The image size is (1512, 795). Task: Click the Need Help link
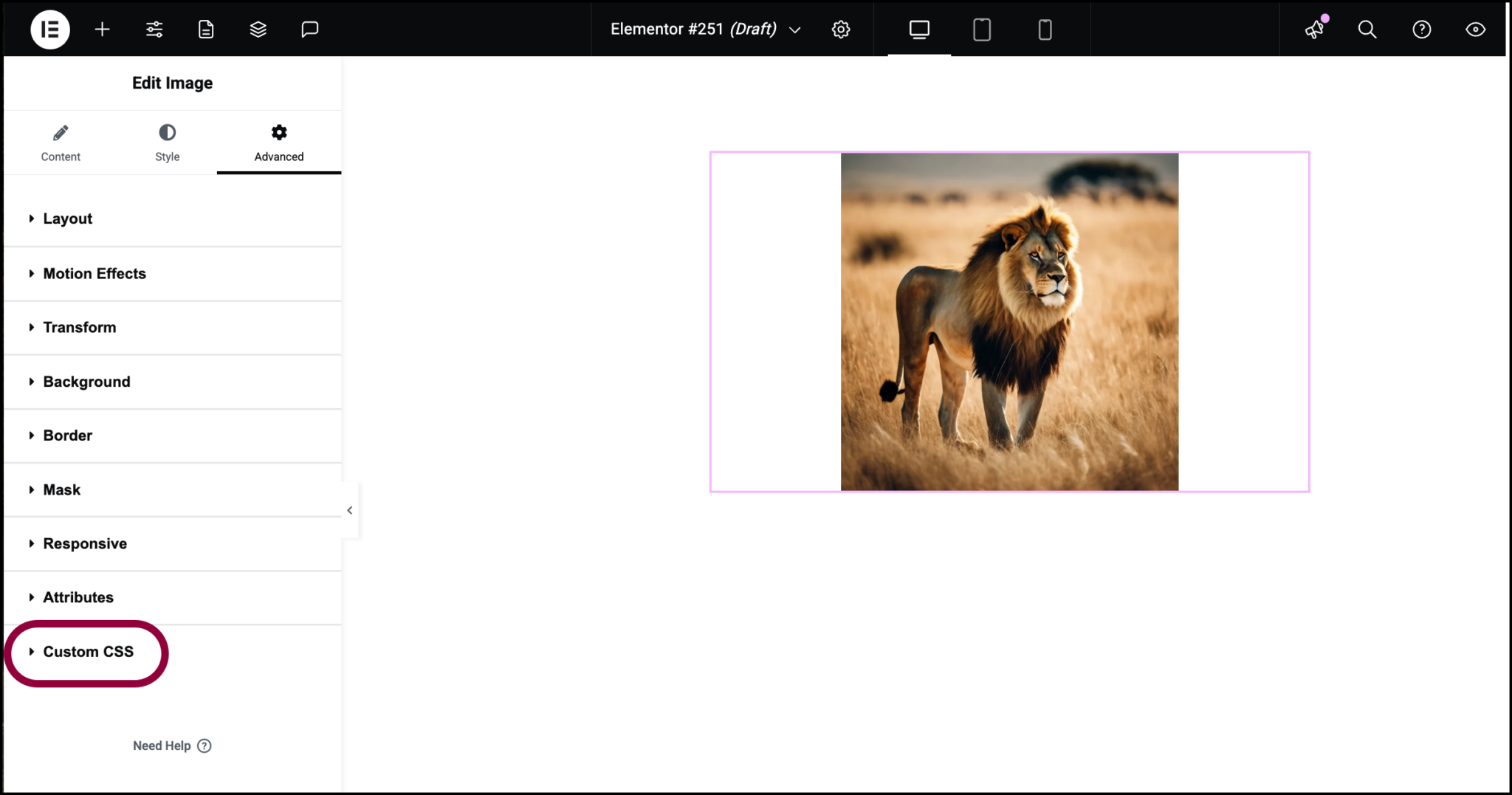click(x=172, y=746)
